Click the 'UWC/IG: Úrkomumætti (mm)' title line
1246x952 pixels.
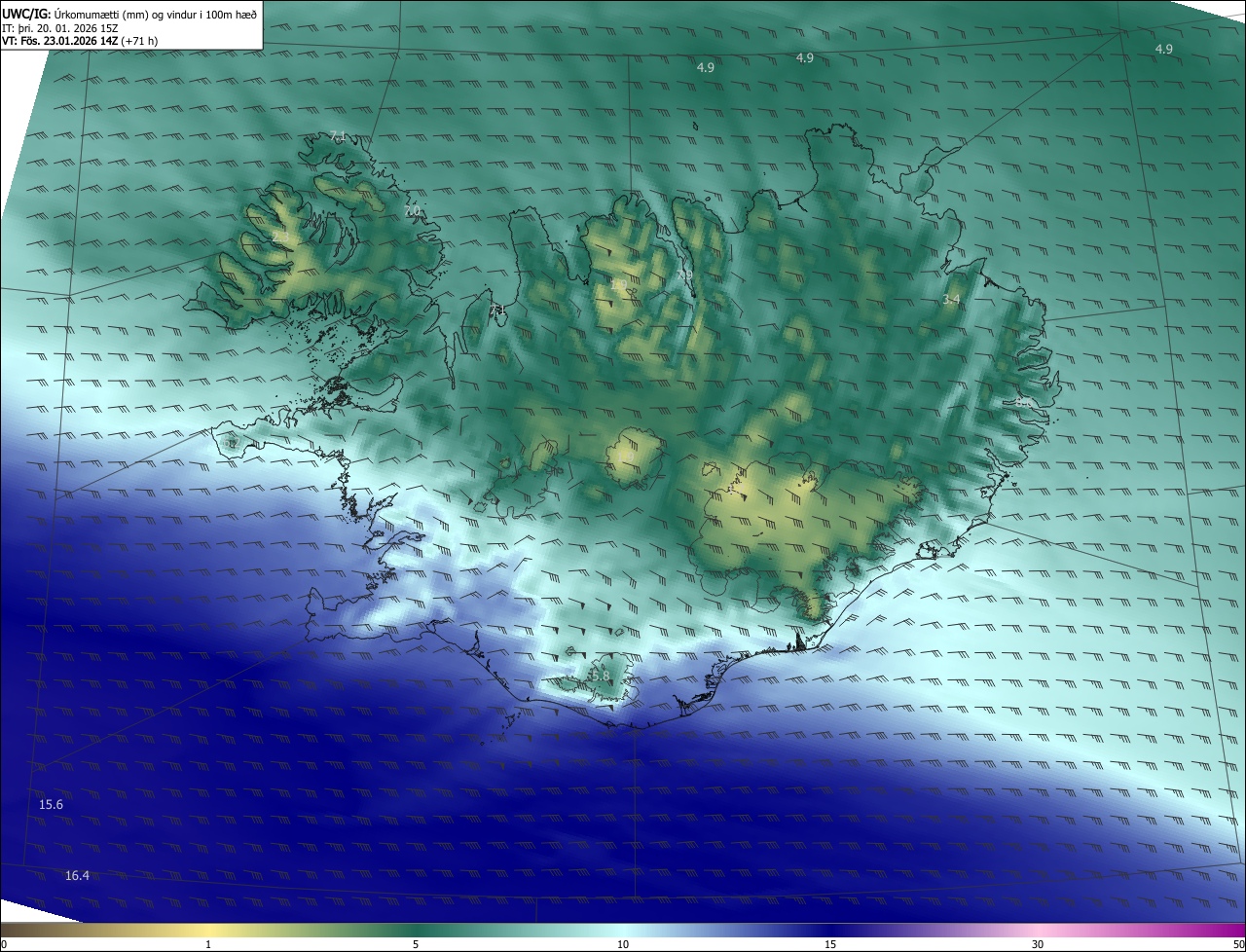[129, 14]
